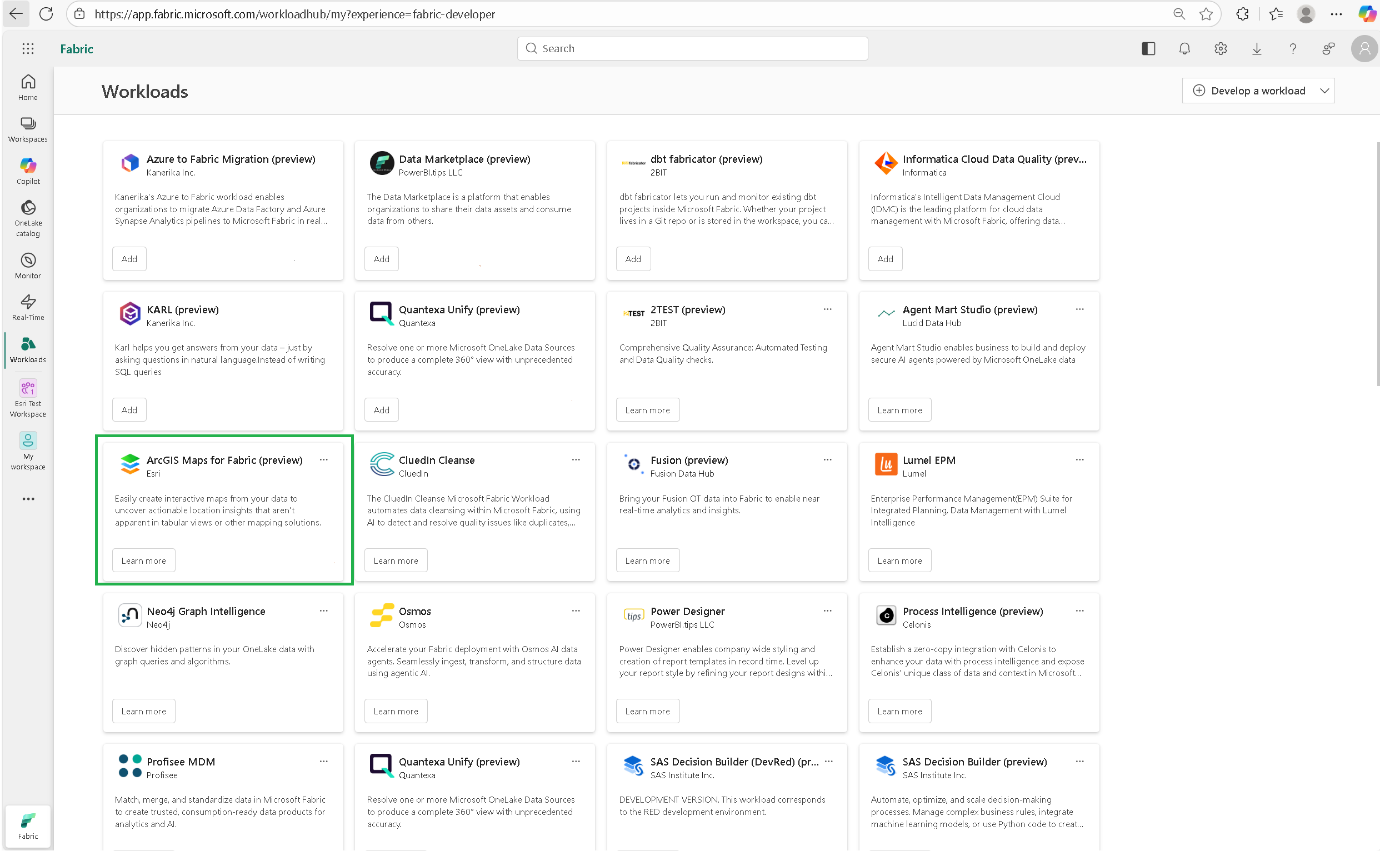Open more options for ArcGIS Maps card
Viewport: 1380px width, 851px height.
[323, 460]
